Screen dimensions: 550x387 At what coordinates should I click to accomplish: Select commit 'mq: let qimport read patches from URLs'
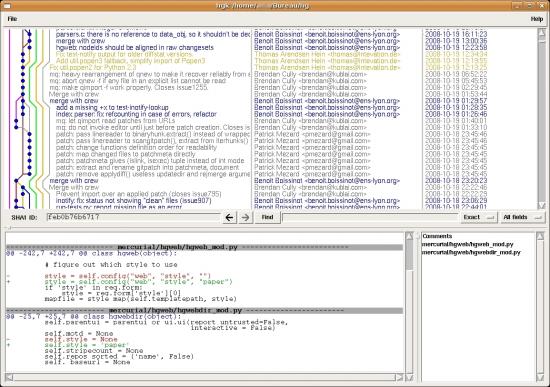(115, 121)
